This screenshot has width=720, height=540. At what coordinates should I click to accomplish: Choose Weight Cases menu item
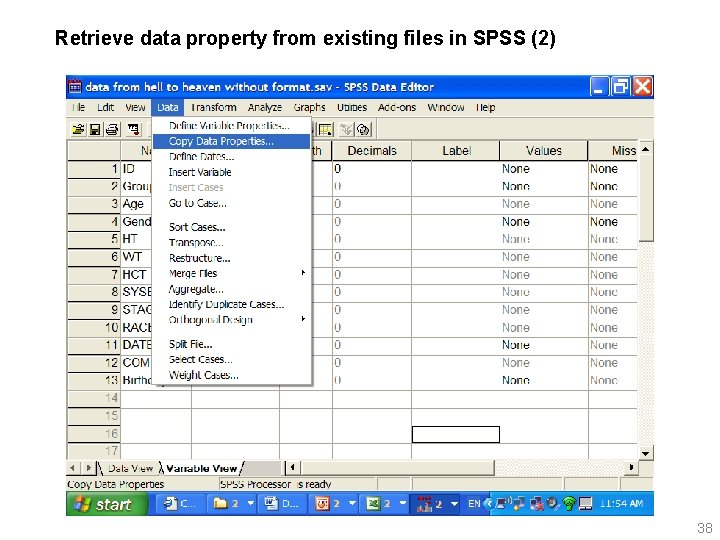click(x=232, y=375)
